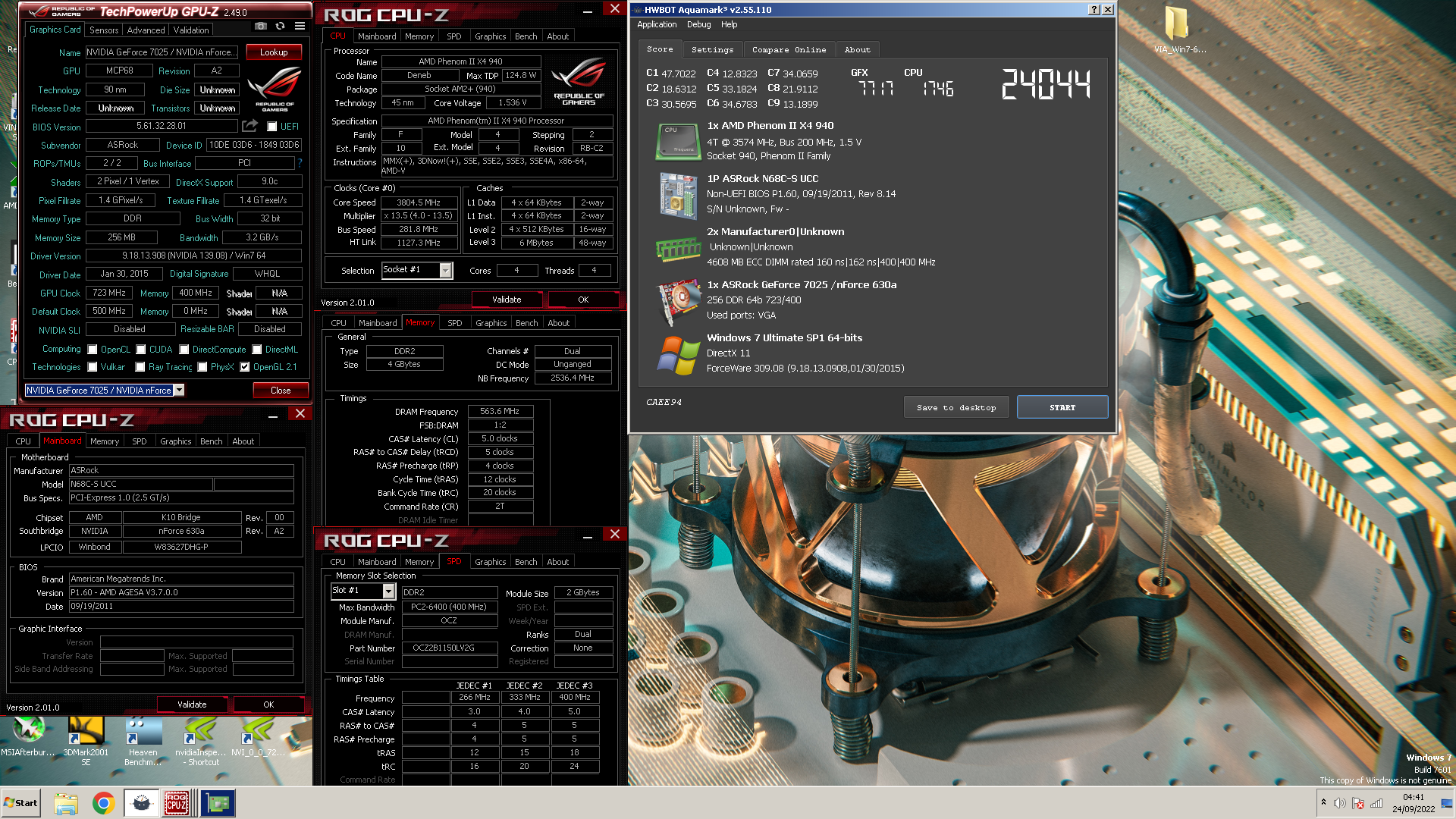
Task: Open the Help menu in Aquamark
Action: click(729, 24)
